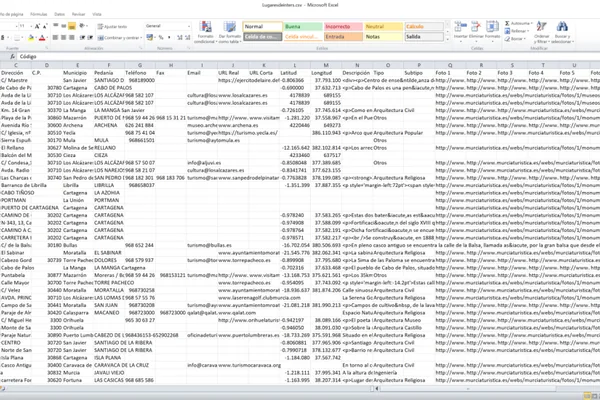Click cell ISLA PLANA in Pedanía

[x=109, y=358]
